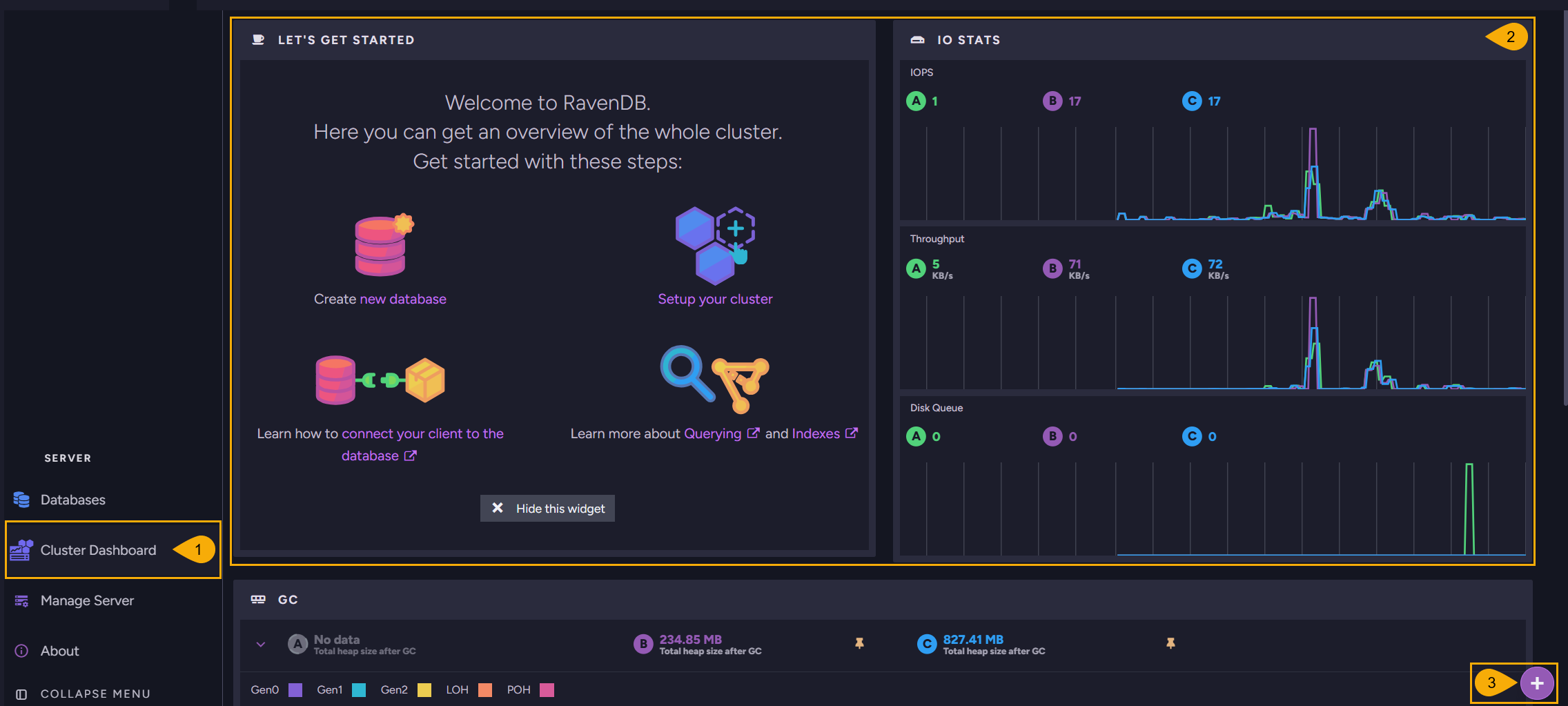Click the IO STATS widget title

968,40
